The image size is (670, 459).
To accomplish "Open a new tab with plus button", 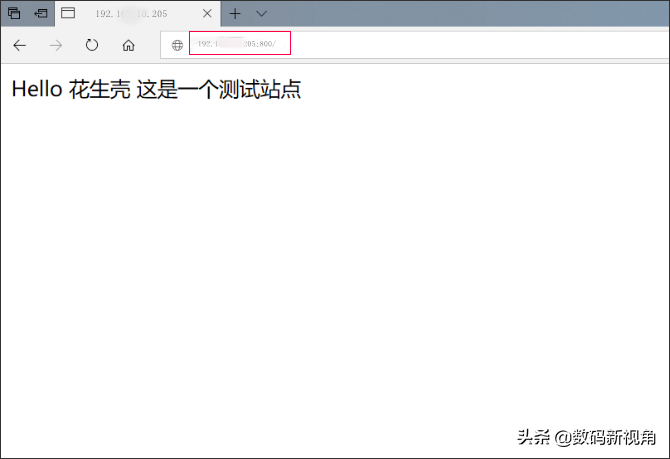I will pos(235,14).
